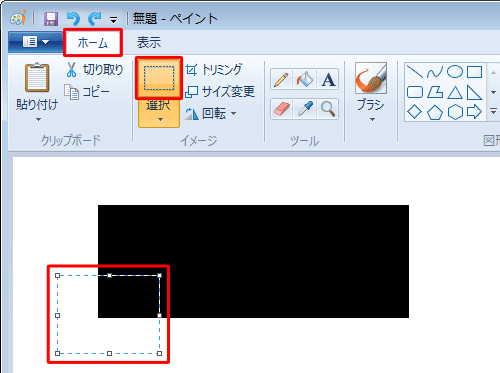Choose the Oval shape
The height and width of the screenshot is (373, 500).
tap(455, 72)
